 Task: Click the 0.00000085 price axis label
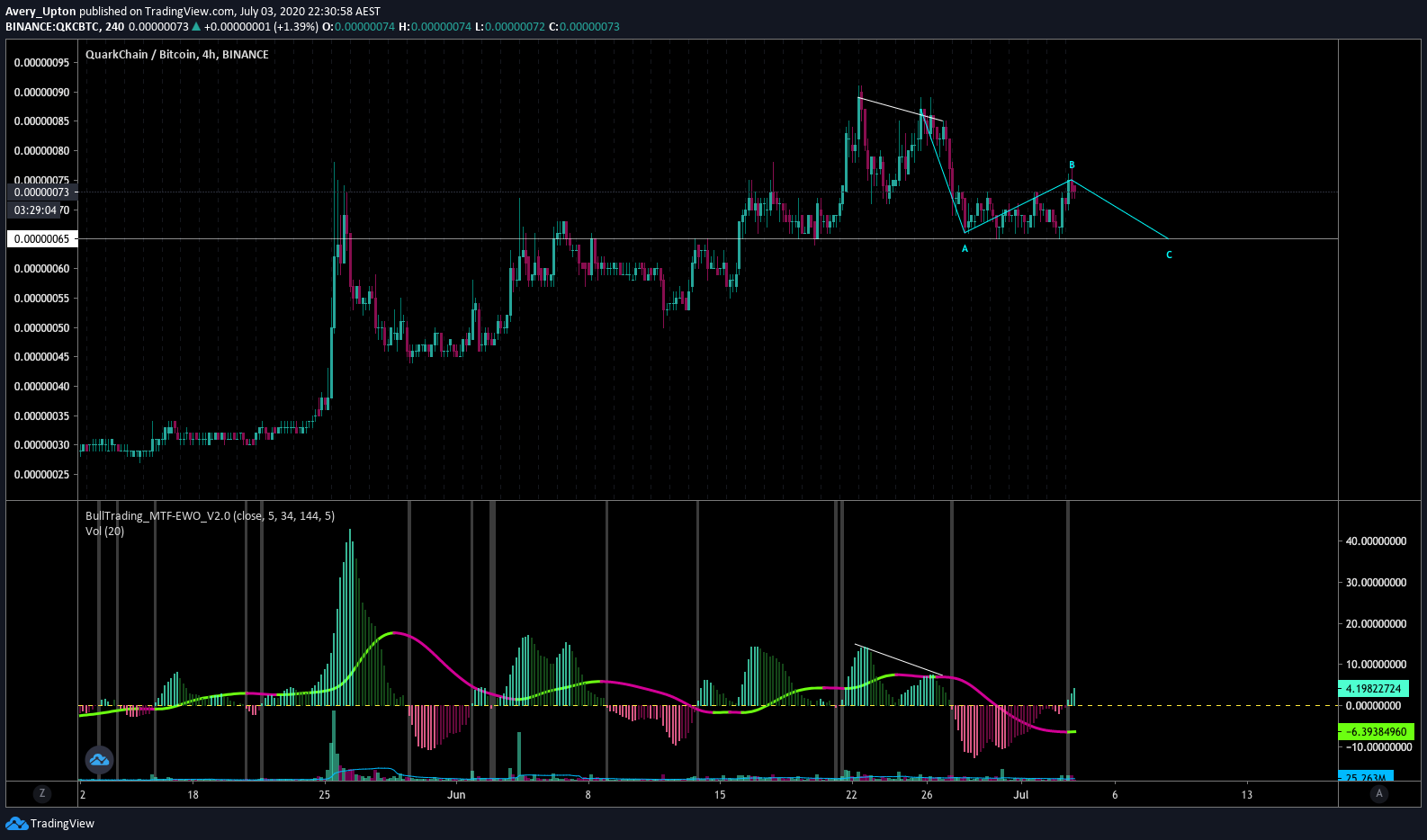(x=41, y=121)
